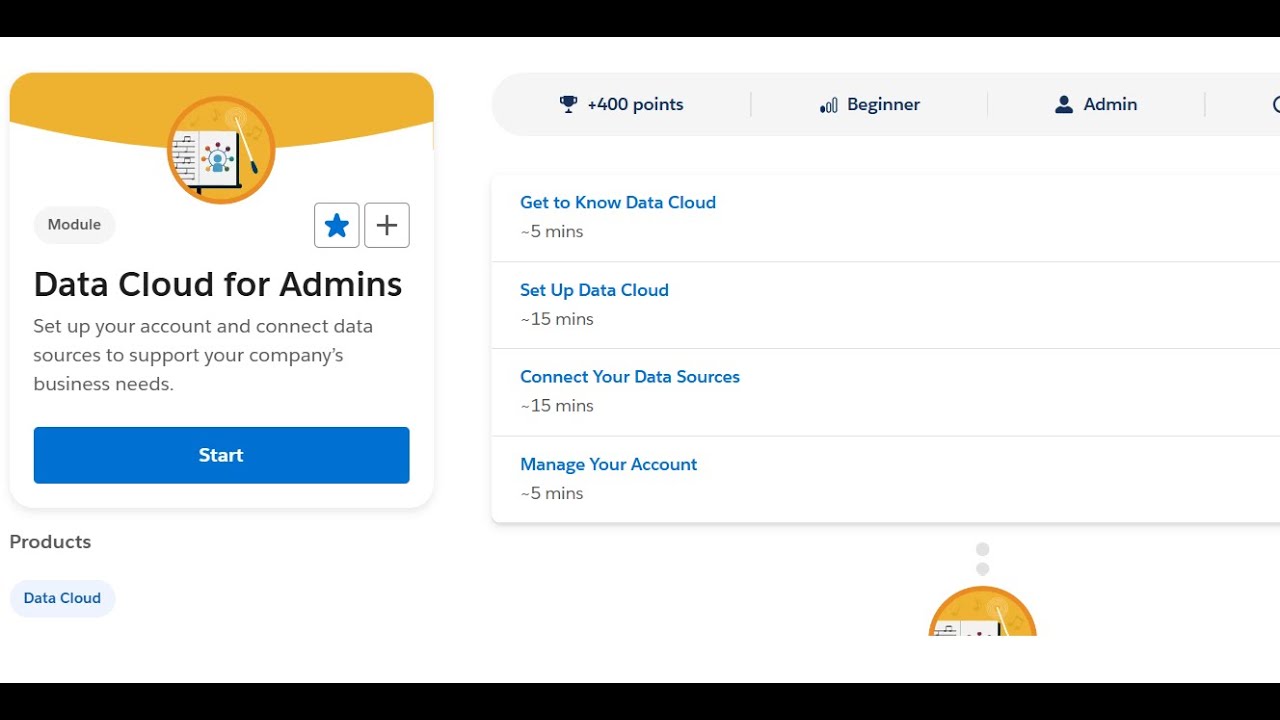Click the module description starting 'Set up your account'
1280x720 pixels.
point(203,355)
